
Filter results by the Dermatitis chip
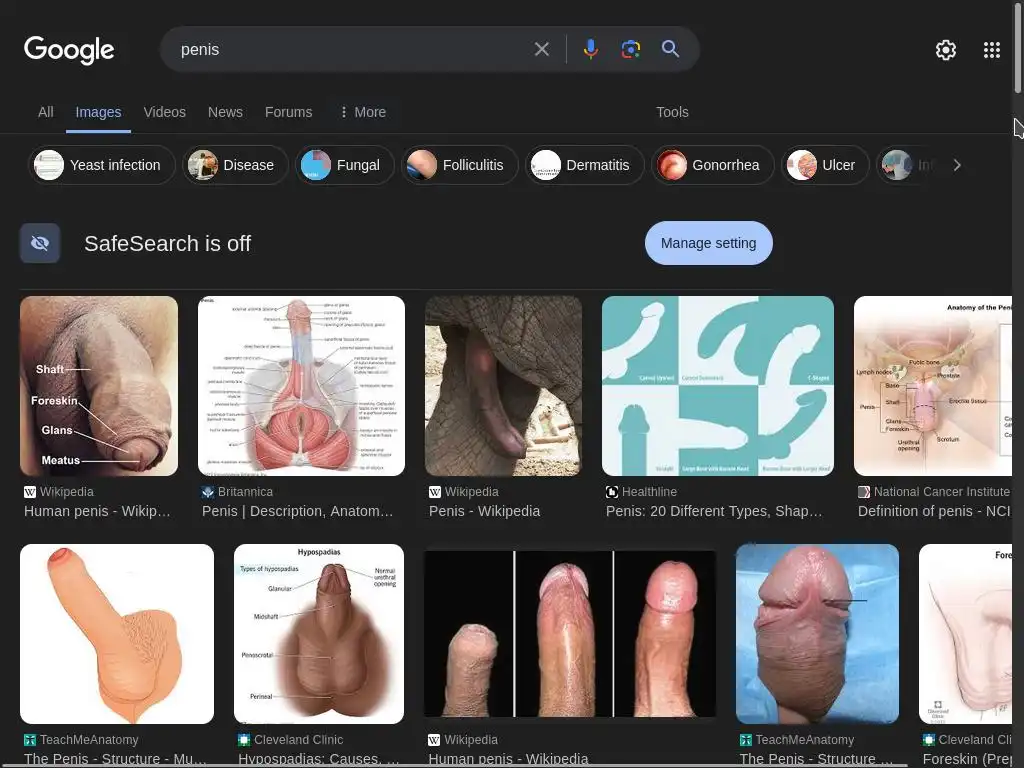coord(584,165)
